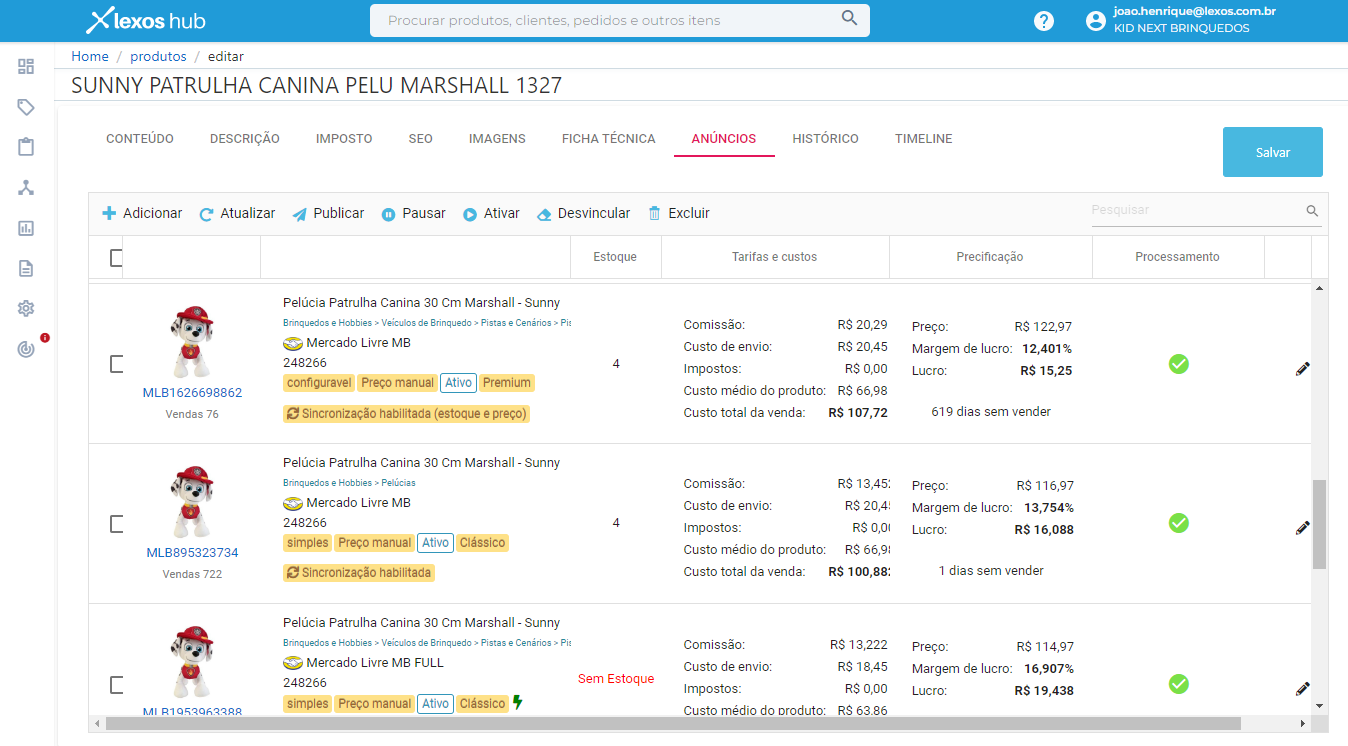The width and height of the screenshot is (1348, 746).
Task: Click the Salvar button
Action: 1272,151
